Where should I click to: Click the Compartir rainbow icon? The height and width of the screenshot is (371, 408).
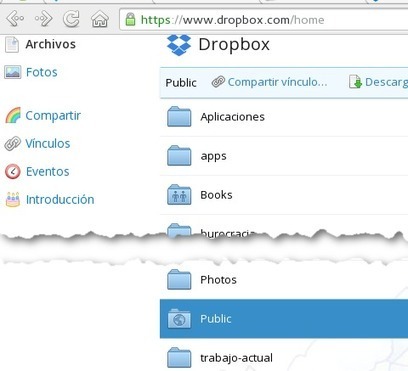pos(13,115)
